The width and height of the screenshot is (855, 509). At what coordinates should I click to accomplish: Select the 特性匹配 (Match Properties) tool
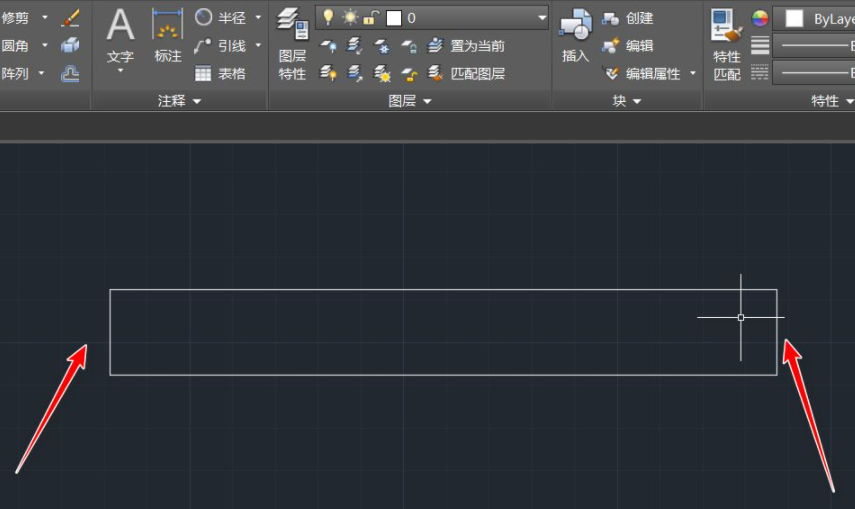click(x=727, y=30)
